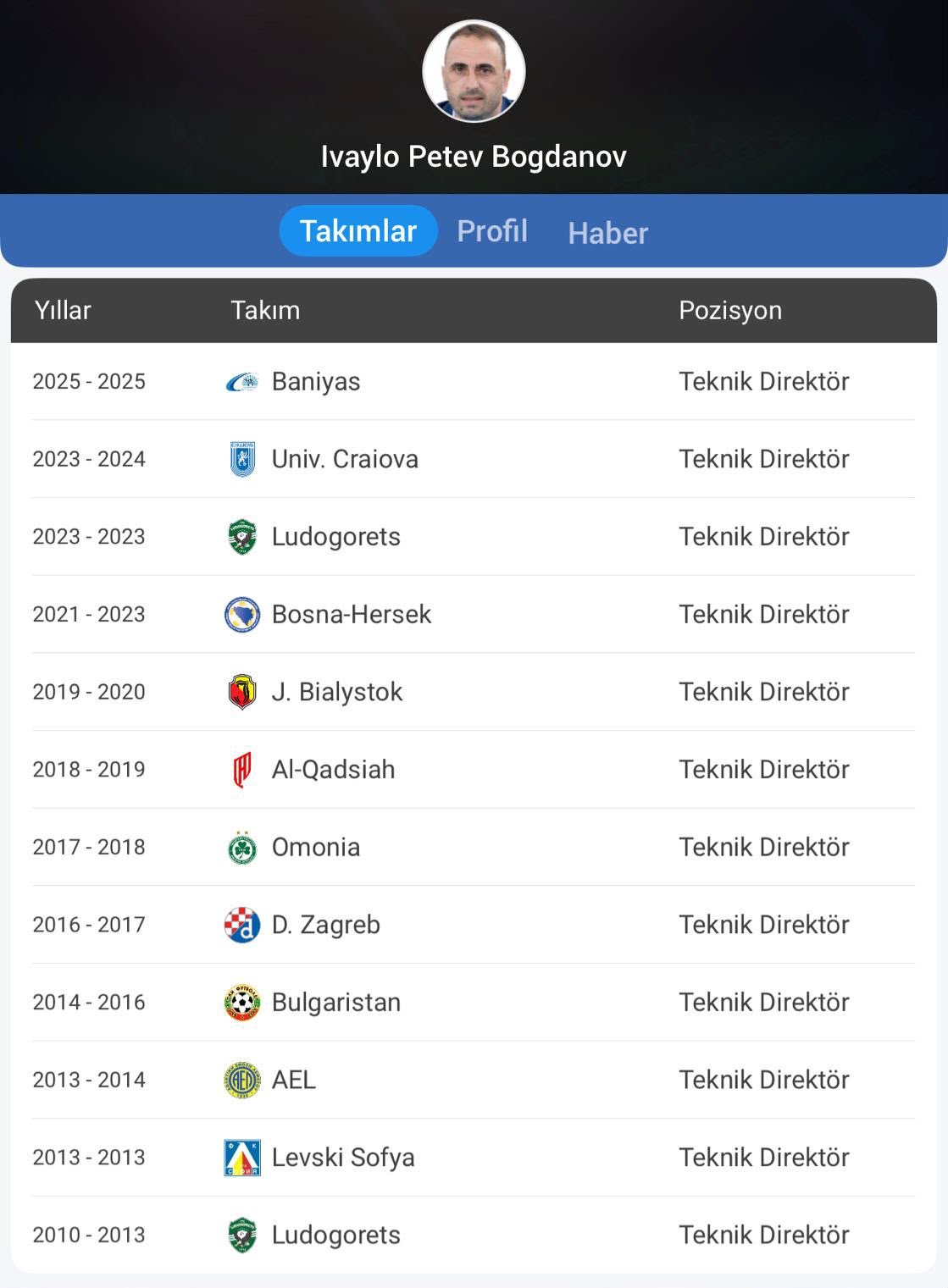The image size is (948, 1288).
Task: Click the Baniyas club logo
Action: point(242,382)
